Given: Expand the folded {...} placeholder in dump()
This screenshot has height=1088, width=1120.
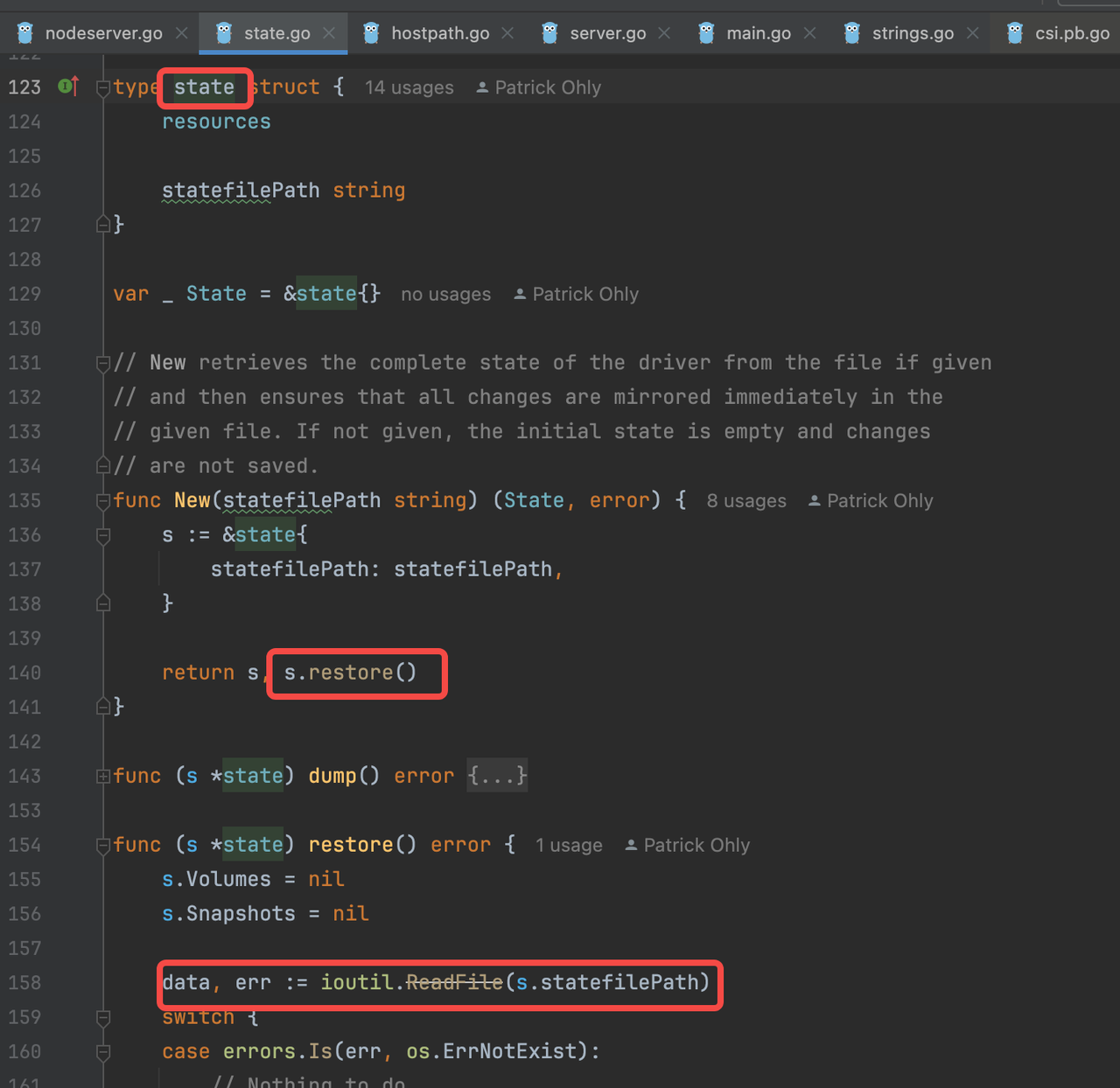Looking at the screenshot, I should tap(497, 776).
